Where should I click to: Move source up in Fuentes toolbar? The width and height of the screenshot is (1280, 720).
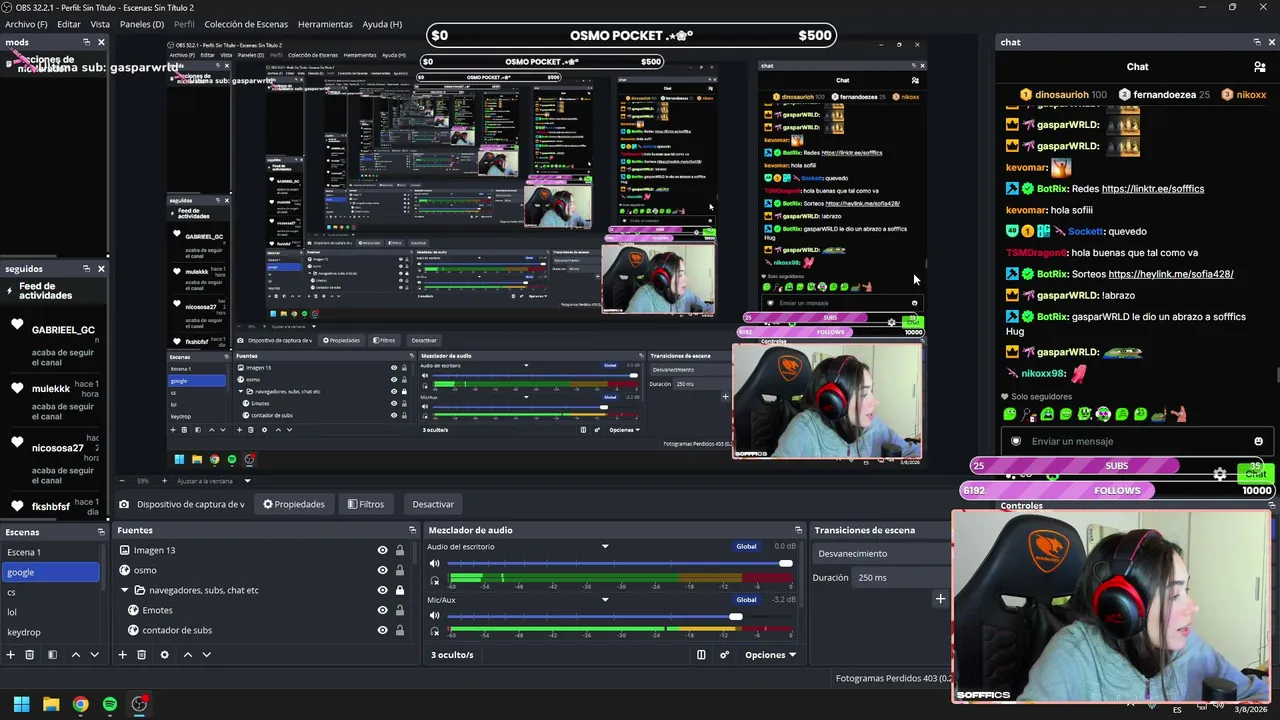click(x=187, y=655)
